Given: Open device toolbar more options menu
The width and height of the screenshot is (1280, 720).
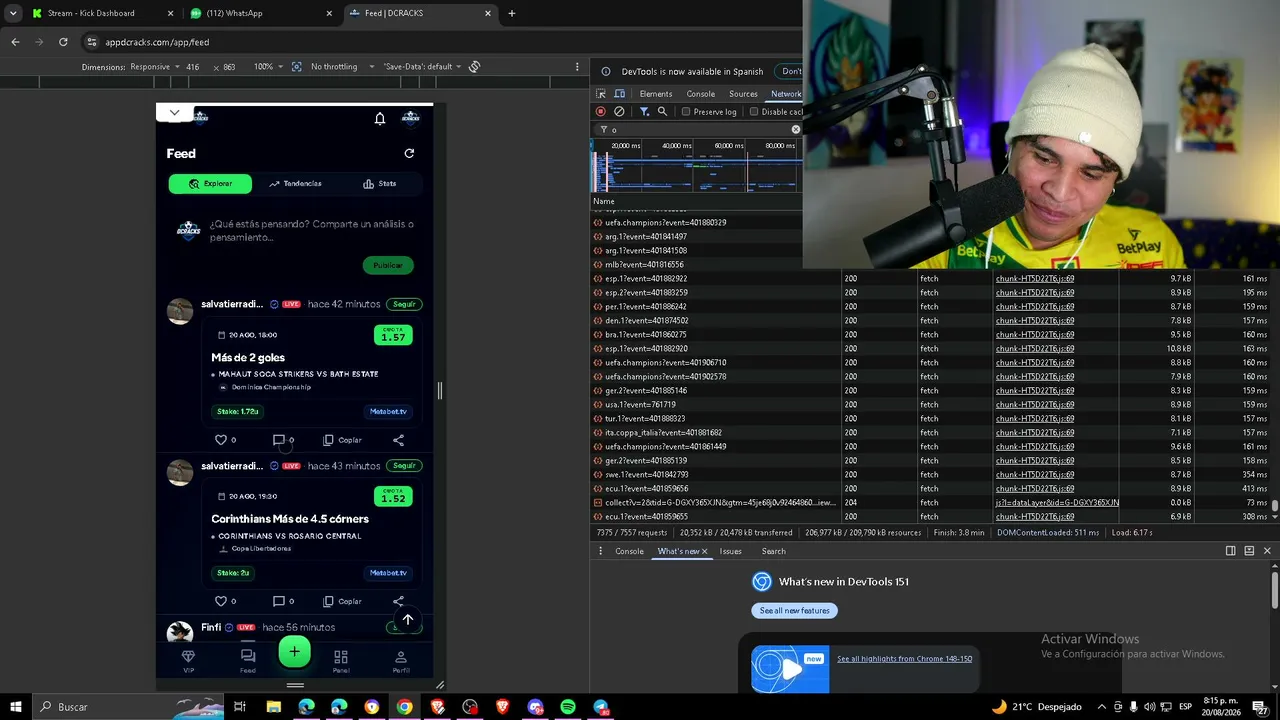Looking at the screenshot, I should [577, 67].
